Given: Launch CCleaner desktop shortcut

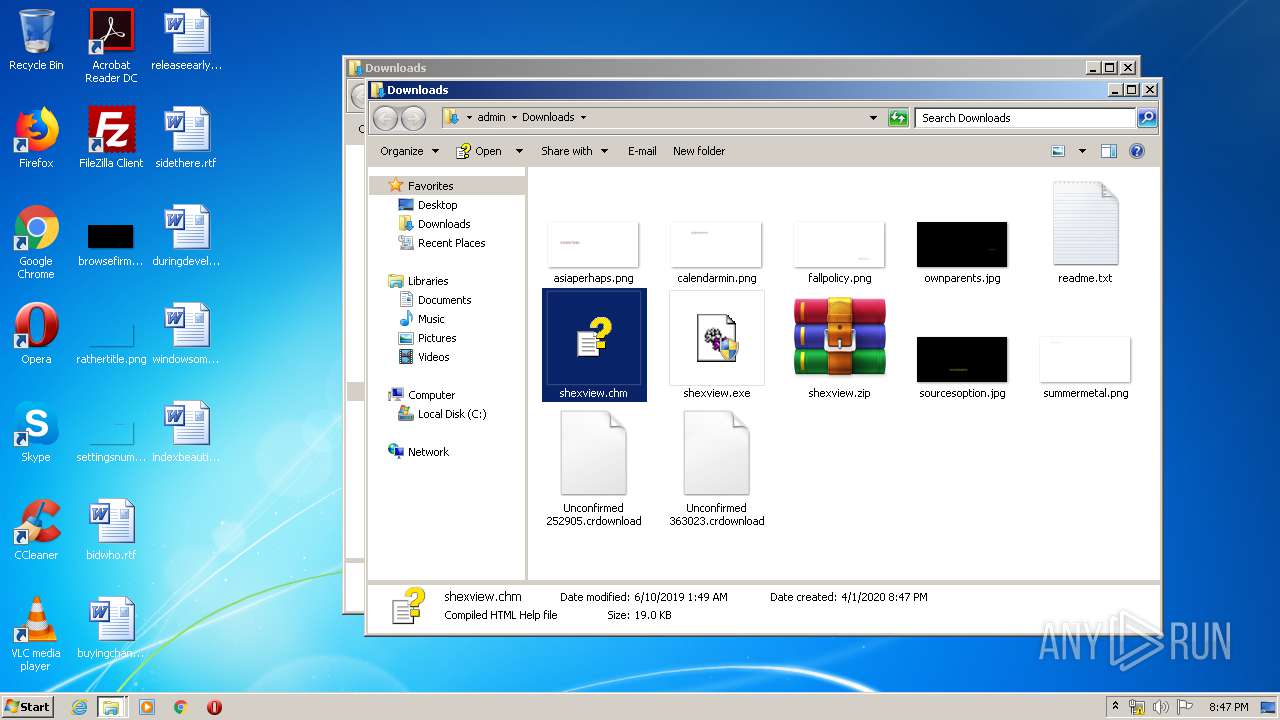Looking at the screenshot, I should tap(36, 530).
